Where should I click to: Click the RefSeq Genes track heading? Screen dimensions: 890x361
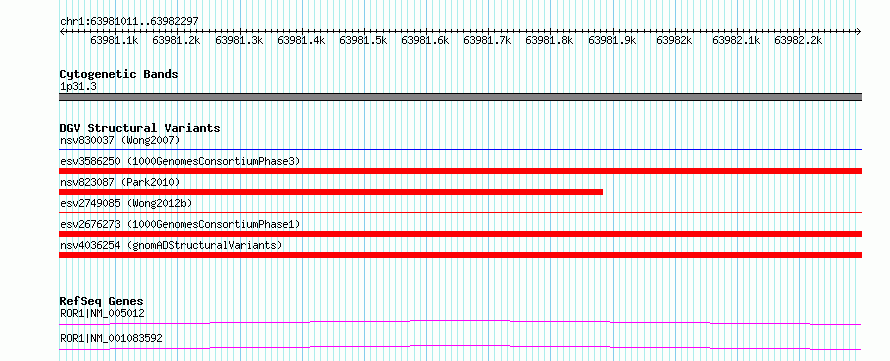coord(102,301)
